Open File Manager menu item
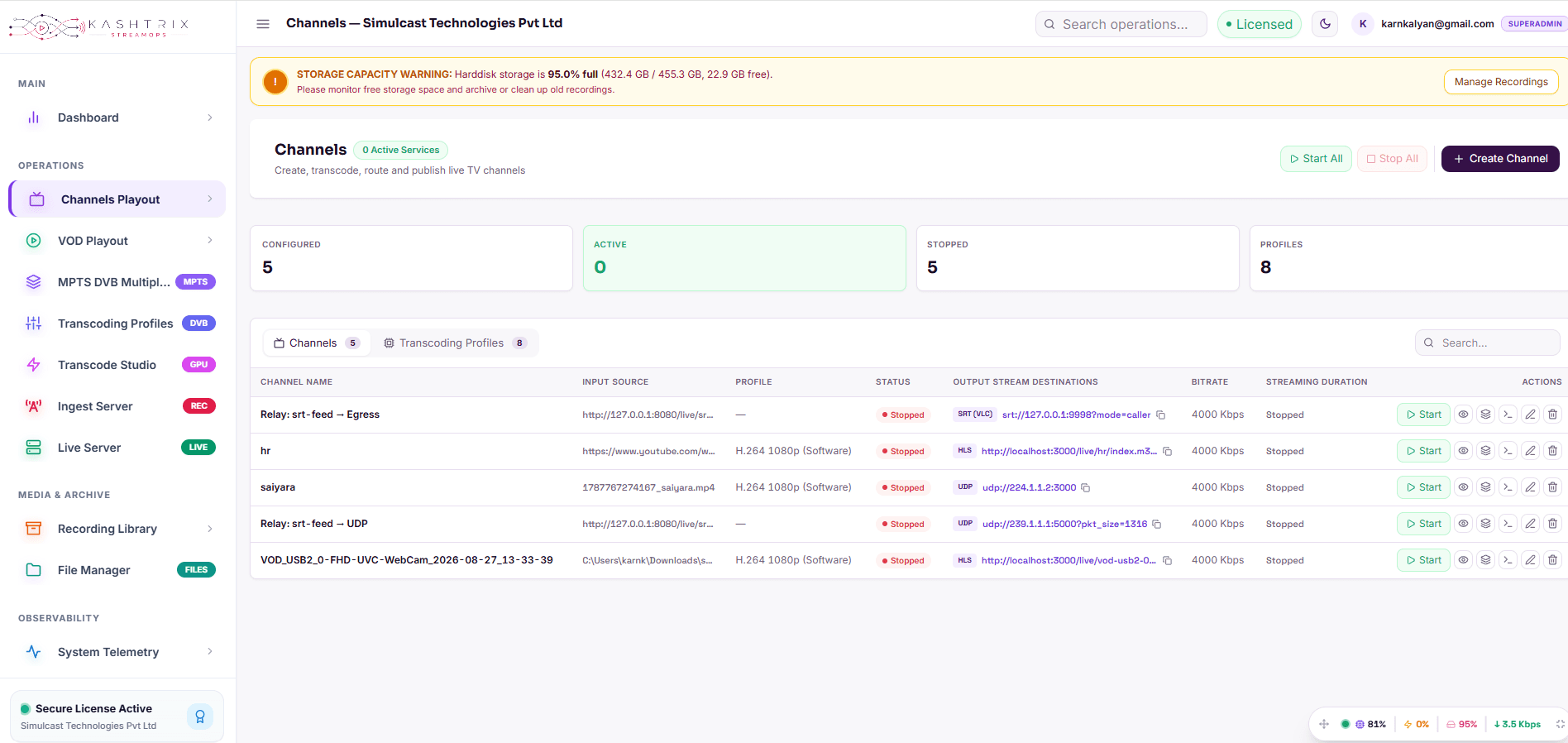 point(117,570)
